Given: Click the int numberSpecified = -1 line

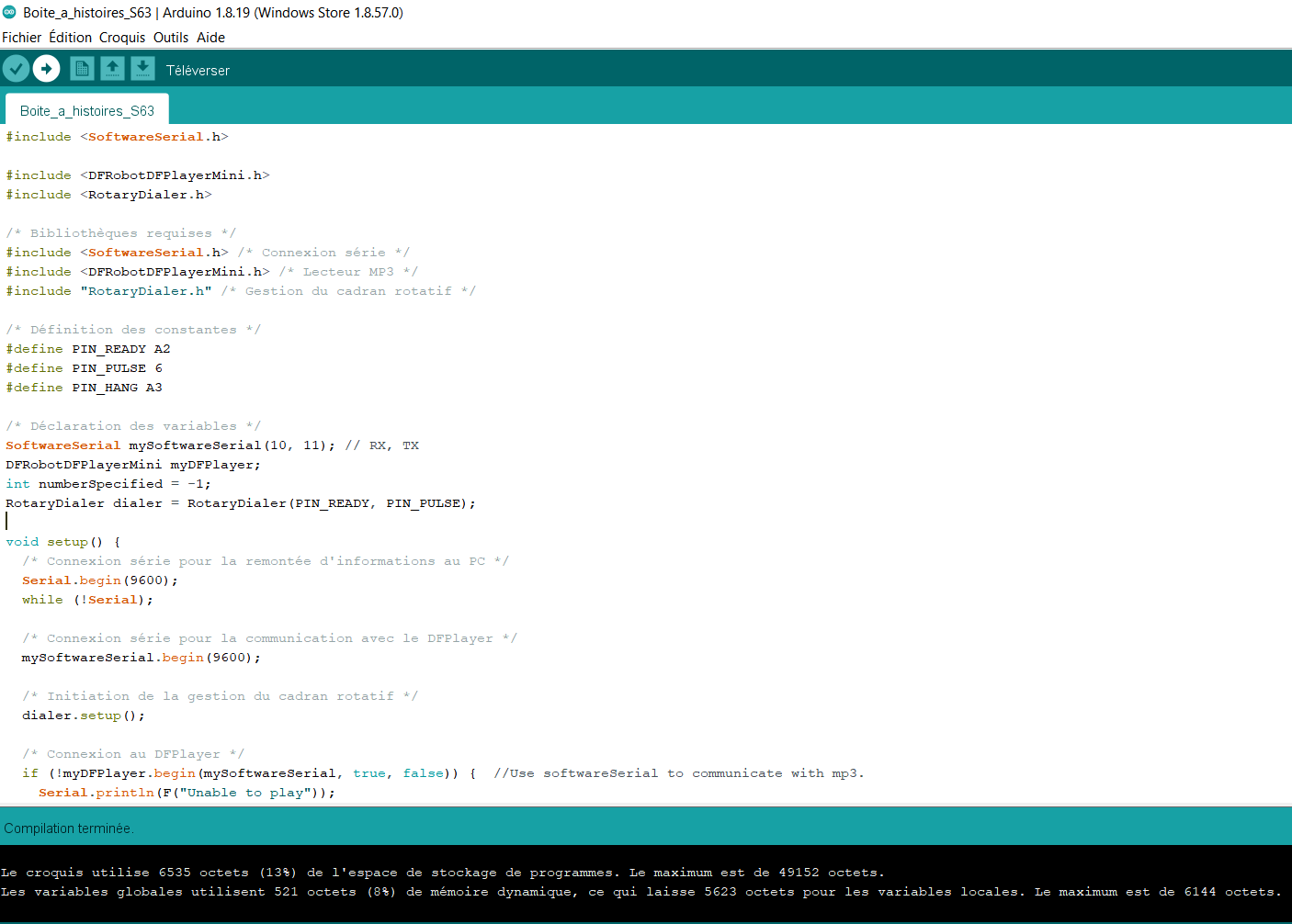Looking at the screenshot, I should click(x=108, y=484).
